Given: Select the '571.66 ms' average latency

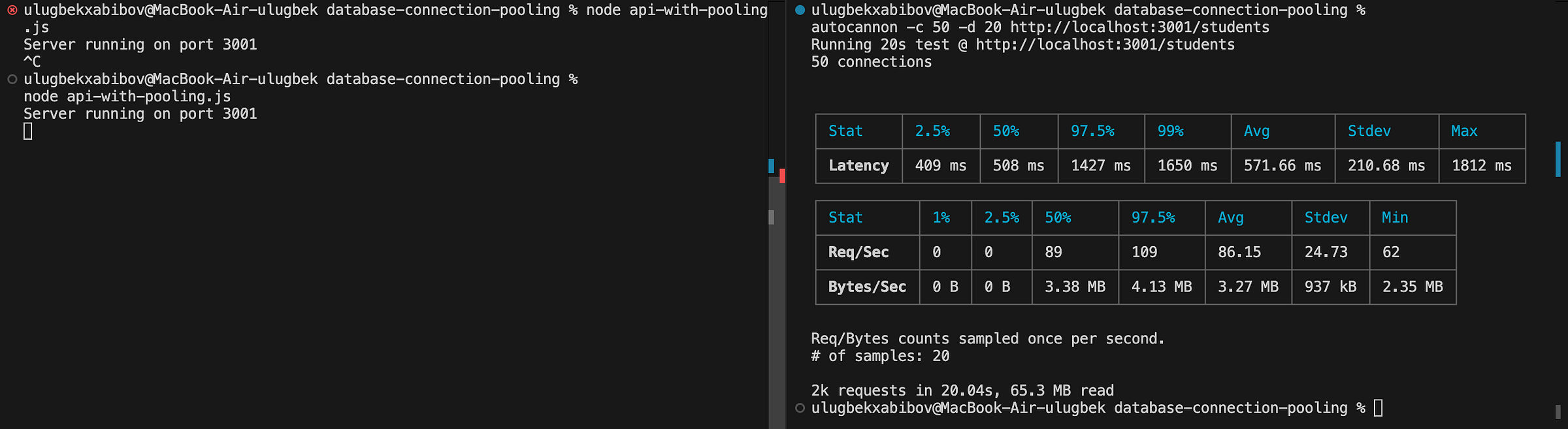Looking at the screenshot, I should point(1282,166).
